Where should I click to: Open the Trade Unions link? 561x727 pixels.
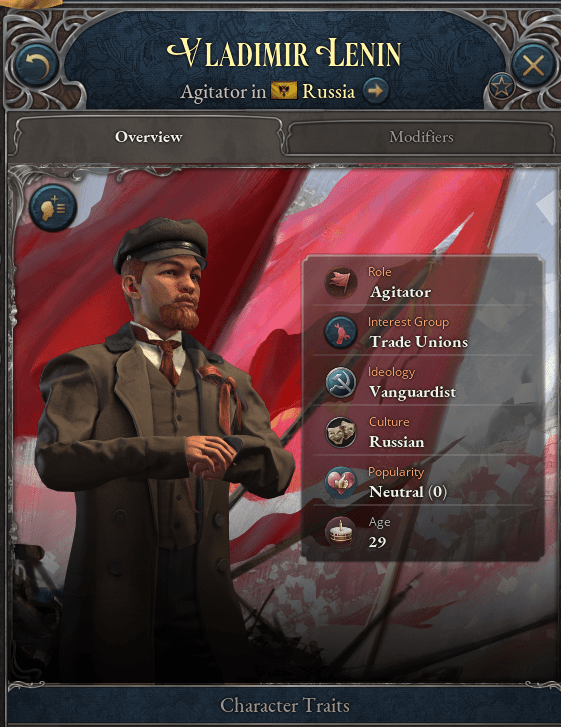pyautogui.click(x=419, y=342)
